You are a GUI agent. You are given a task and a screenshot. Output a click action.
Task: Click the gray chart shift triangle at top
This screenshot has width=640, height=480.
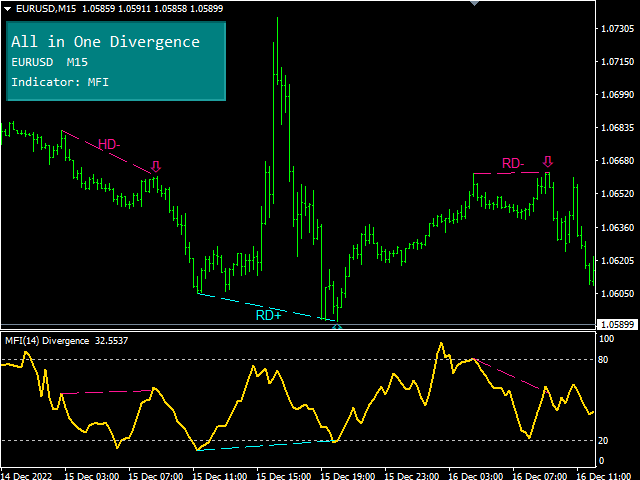(x=474, y=3)
